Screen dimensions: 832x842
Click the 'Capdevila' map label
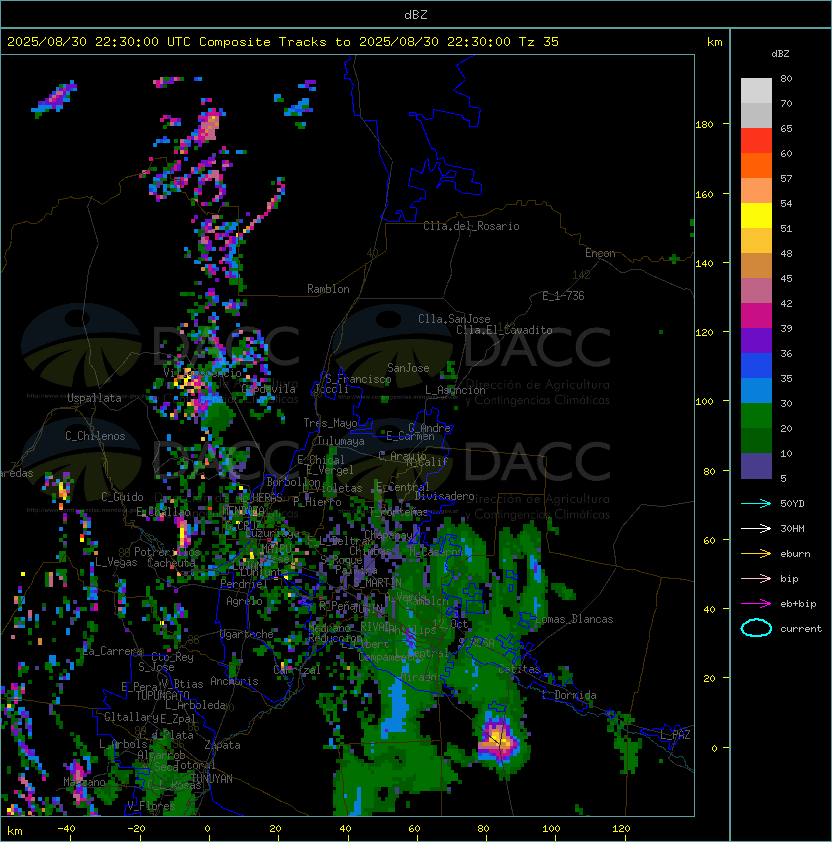(x=269, y=389)
